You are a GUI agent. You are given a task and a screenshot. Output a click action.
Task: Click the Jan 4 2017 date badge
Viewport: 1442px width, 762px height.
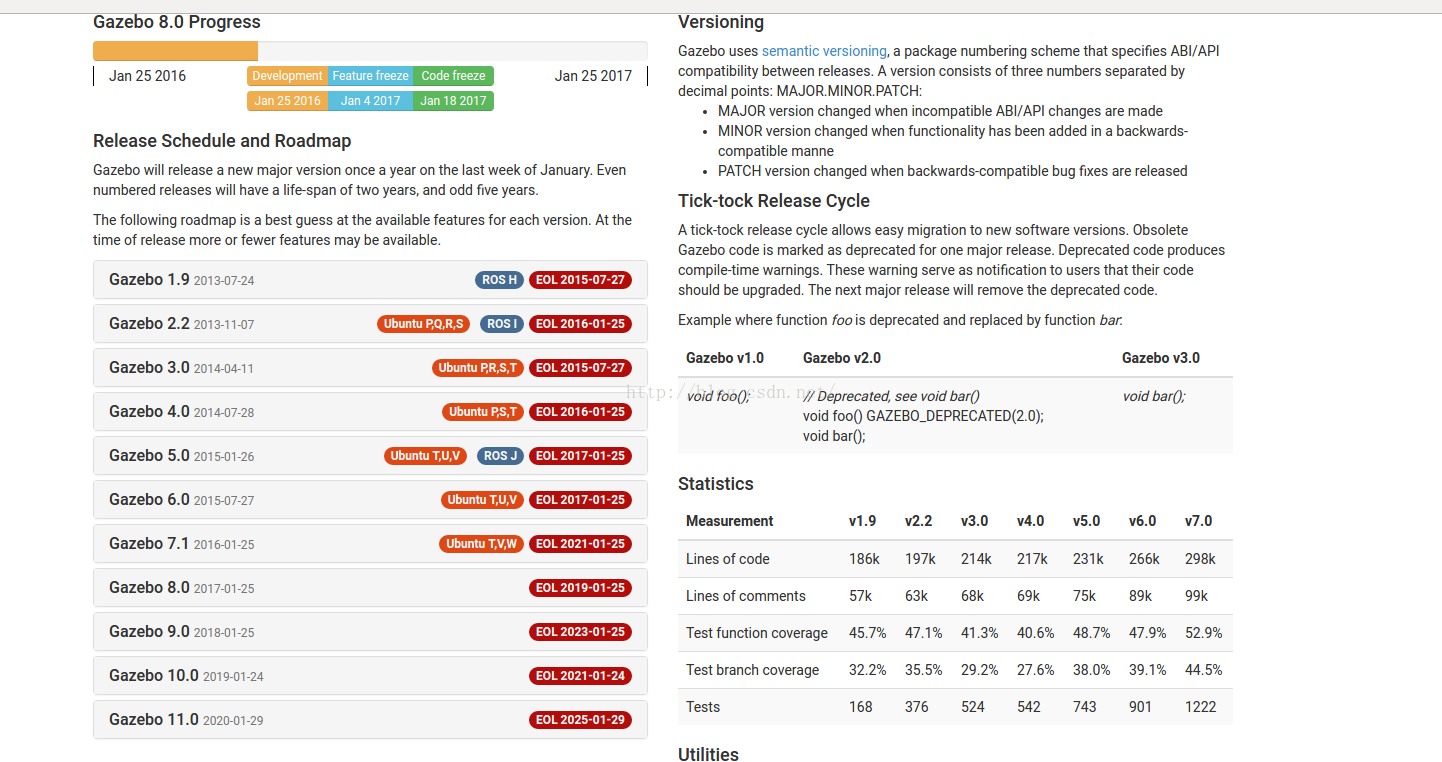(x=370, y=101)
